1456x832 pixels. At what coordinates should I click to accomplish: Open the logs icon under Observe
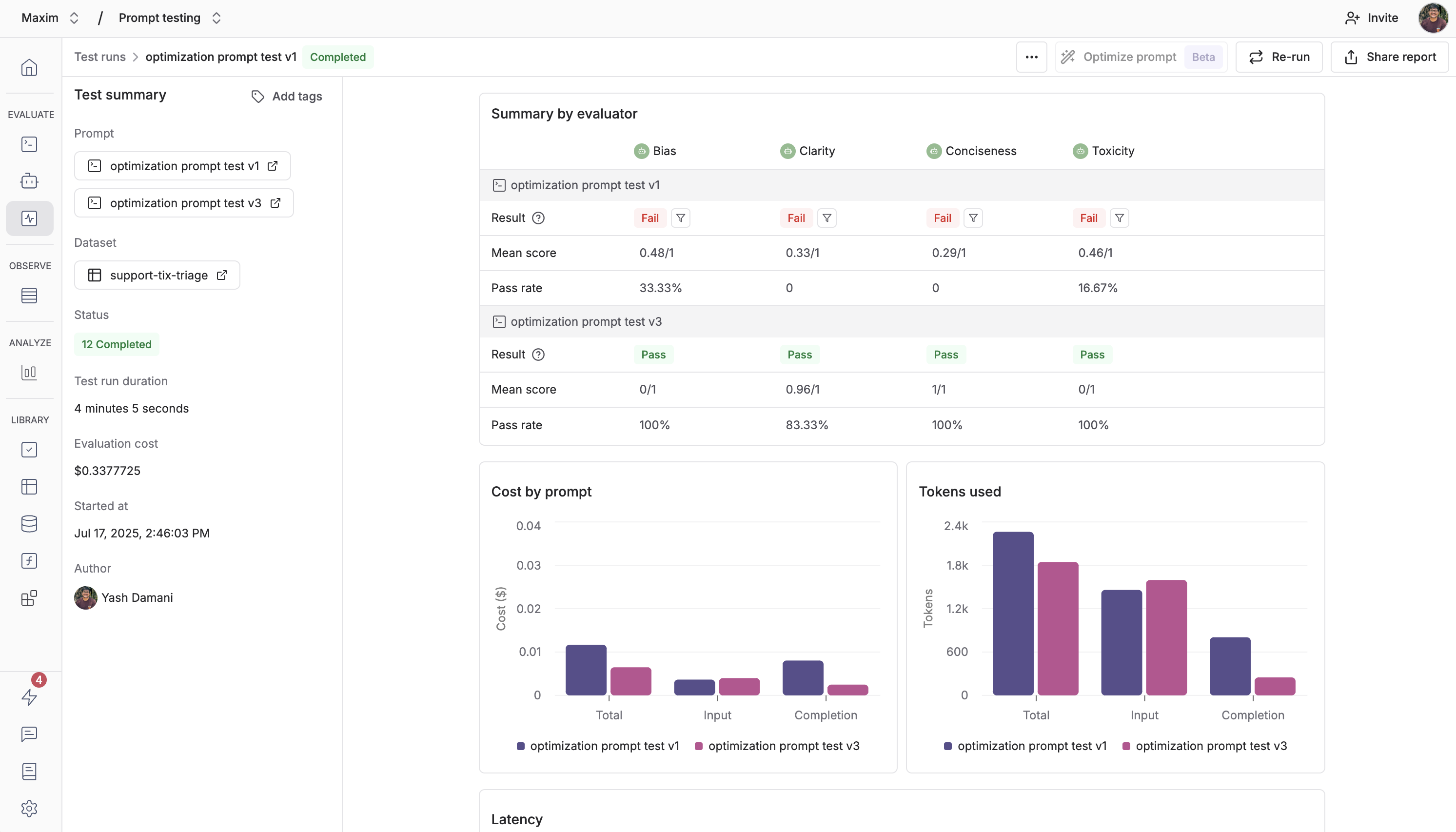click(29, 296)
